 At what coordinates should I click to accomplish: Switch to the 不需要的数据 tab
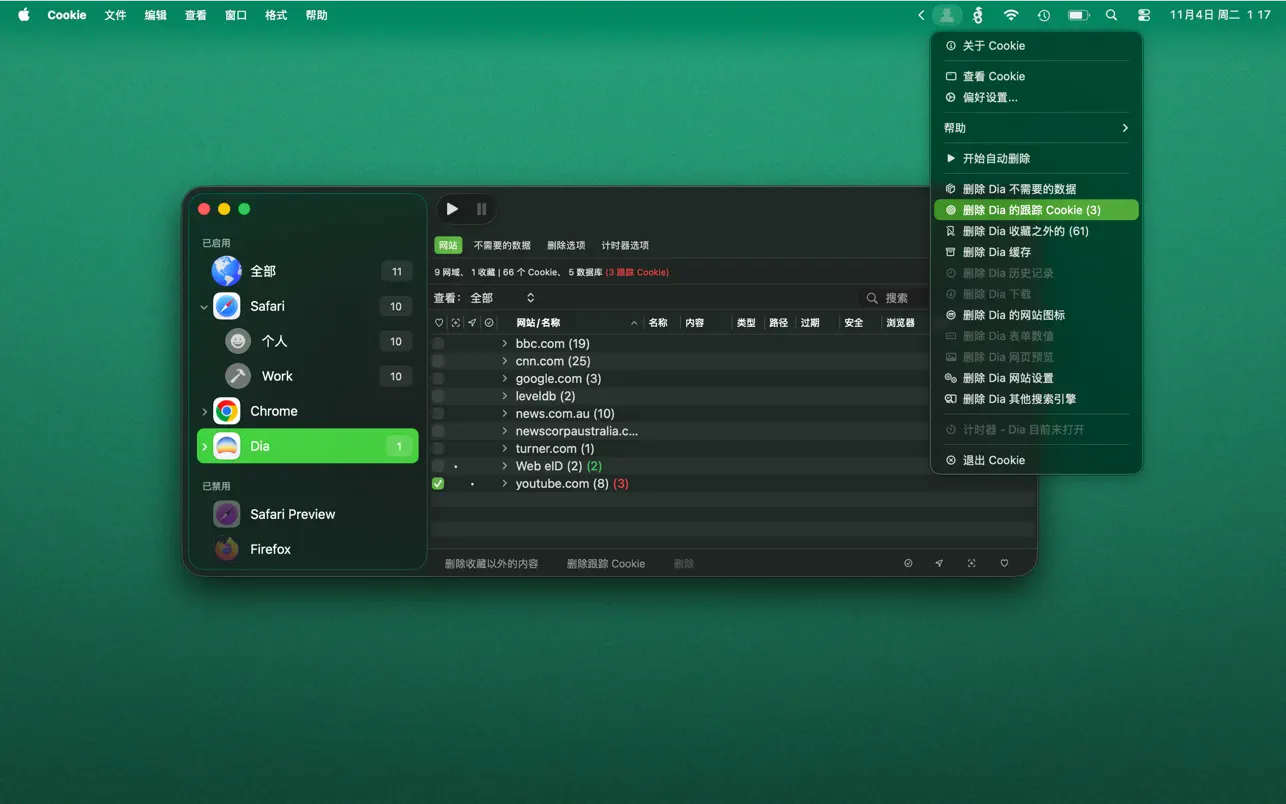502,245
